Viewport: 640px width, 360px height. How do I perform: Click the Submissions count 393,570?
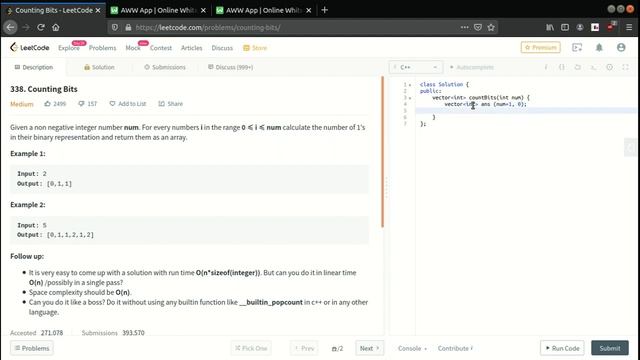coord(133,333)
